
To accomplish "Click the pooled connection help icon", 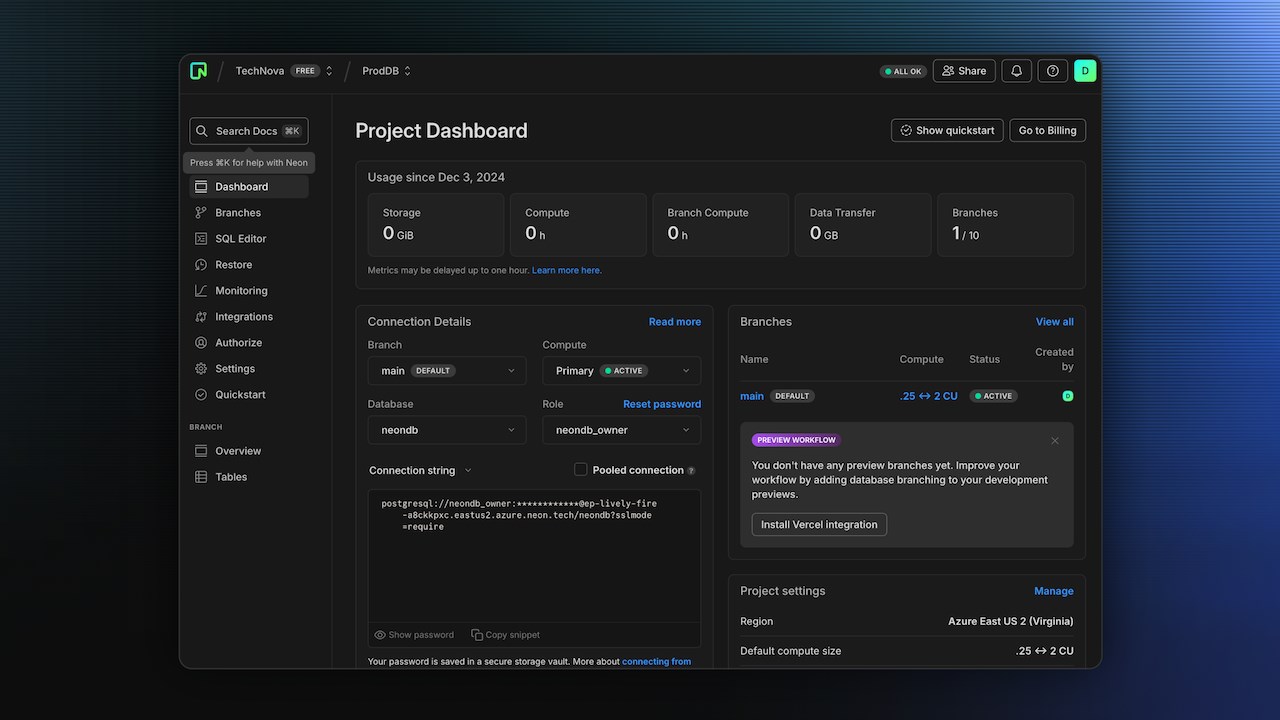I will click(x=691, y=471).
